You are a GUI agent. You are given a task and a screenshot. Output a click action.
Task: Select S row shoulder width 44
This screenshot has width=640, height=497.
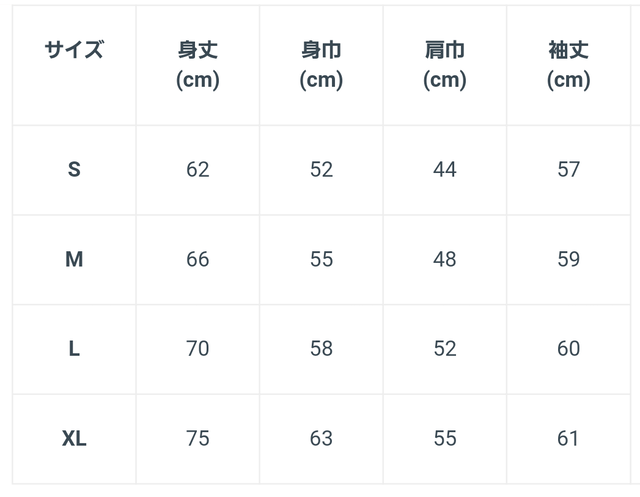point(445,169)
